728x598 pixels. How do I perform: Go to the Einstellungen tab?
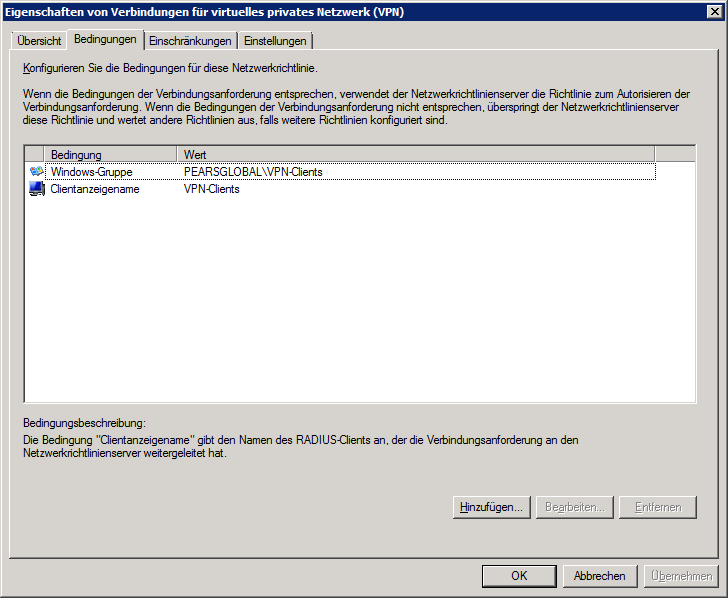coord(275,41)
